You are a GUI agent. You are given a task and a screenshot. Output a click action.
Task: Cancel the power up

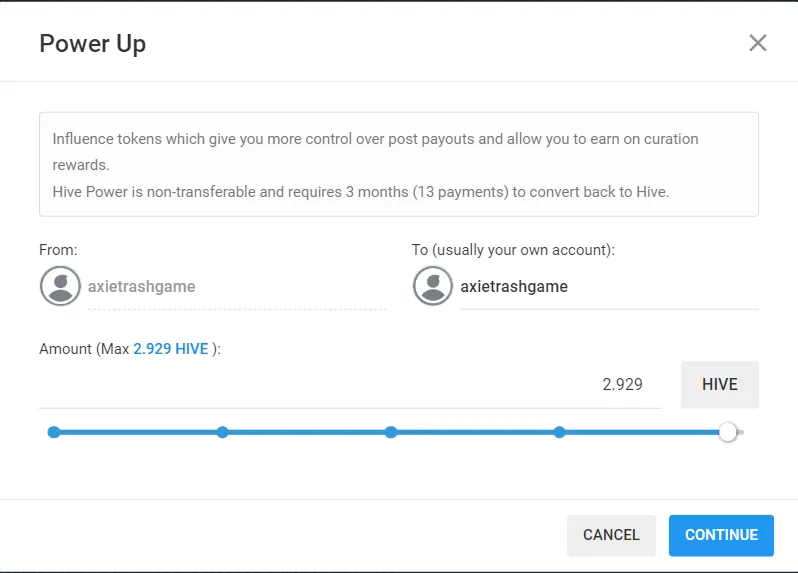[611, 535]
